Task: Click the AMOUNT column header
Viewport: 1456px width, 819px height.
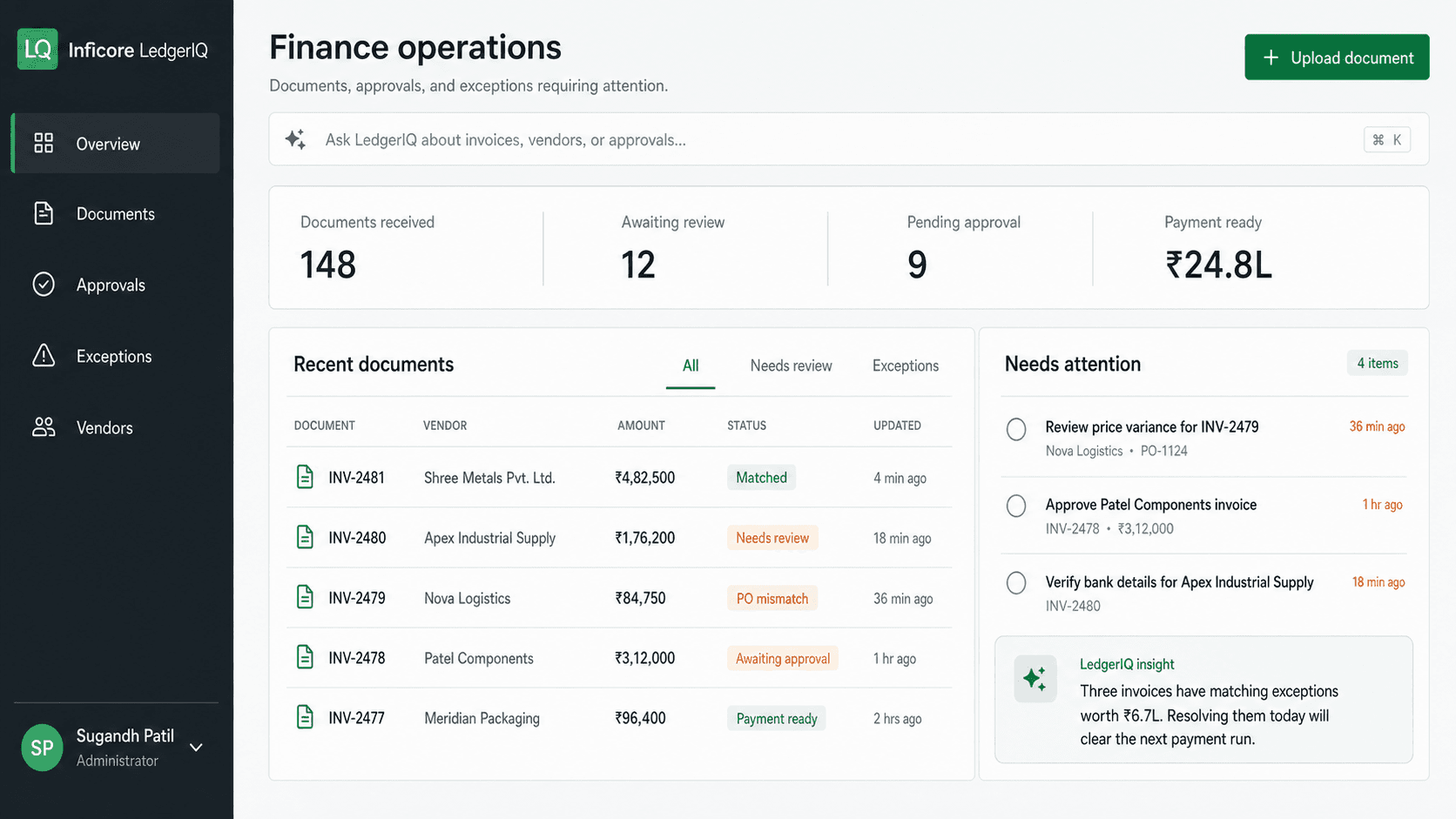Action: (x=641, y=425)
